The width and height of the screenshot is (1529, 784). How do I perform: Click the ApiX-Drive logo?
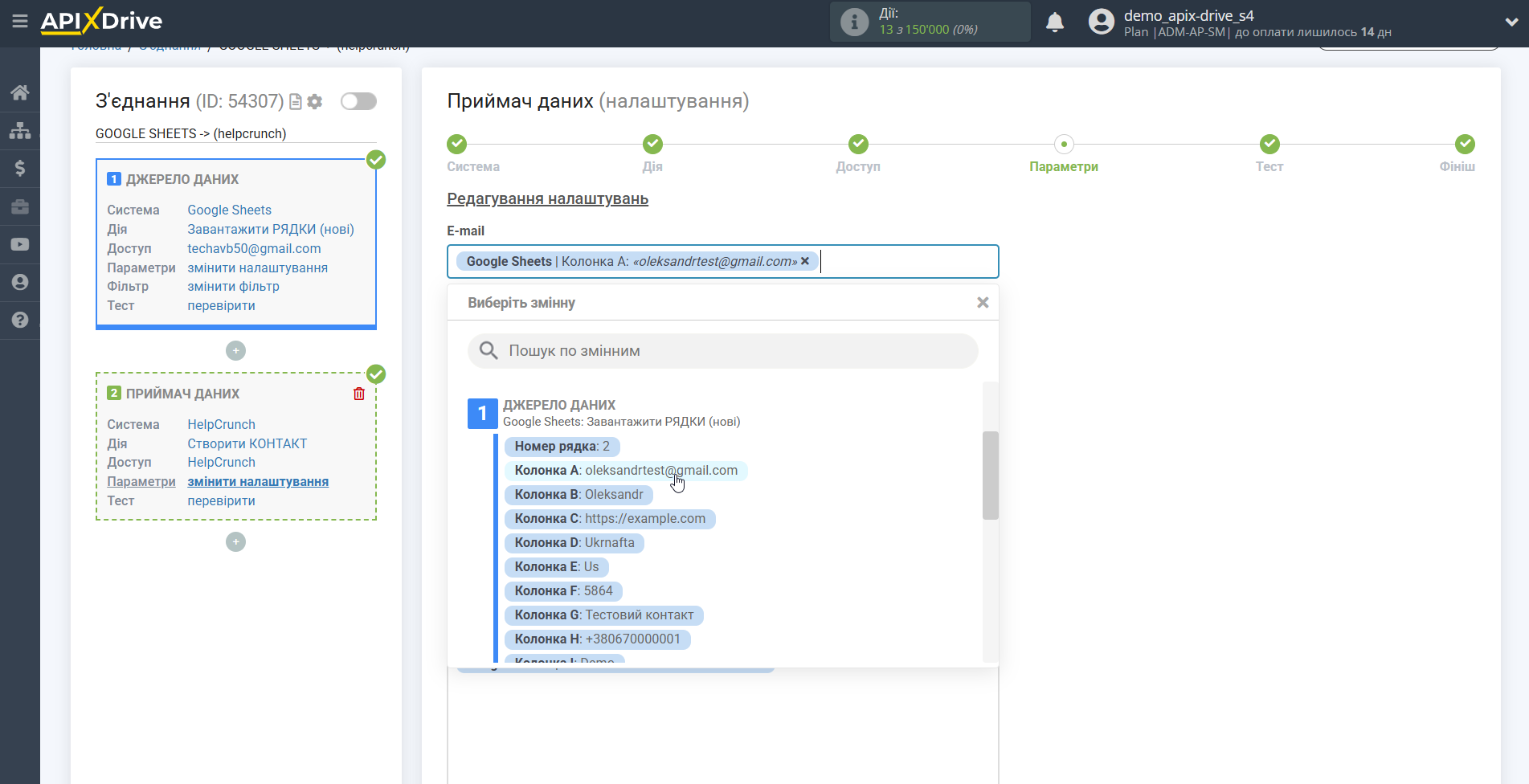pyautogui.click(x=101, y=21)
